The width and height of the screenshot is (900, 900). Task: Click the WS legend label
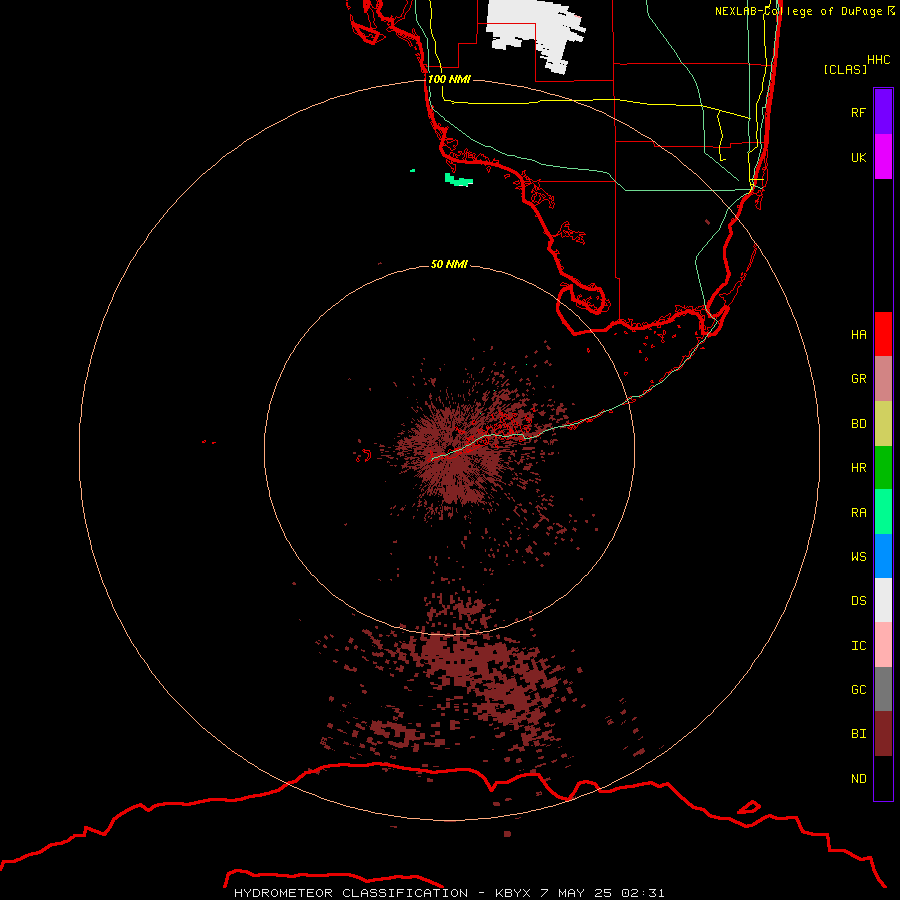[858, 556]
